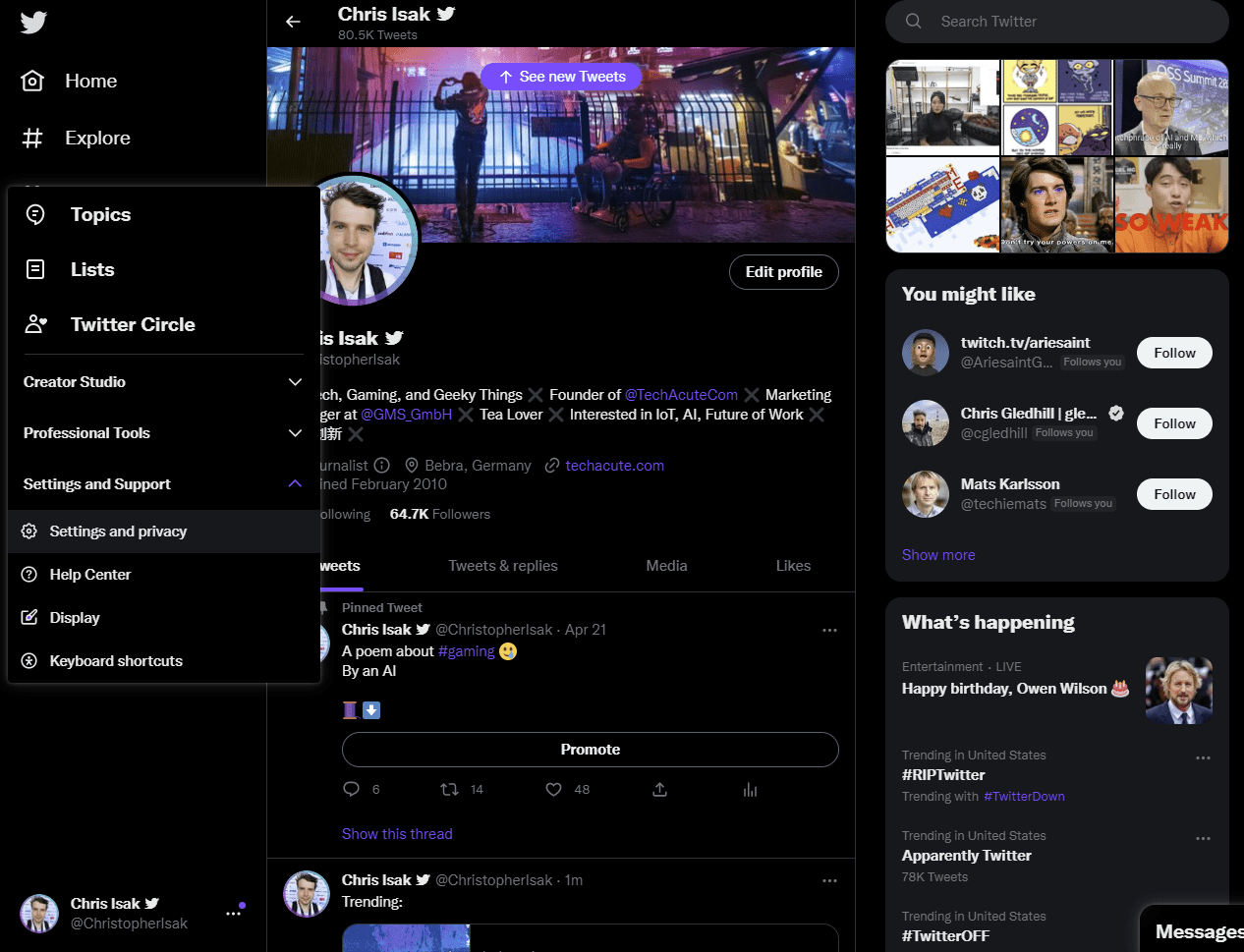
Task: Open Twitter Circle in the menu
Action: pyautogui.click(x=164, y=324)
